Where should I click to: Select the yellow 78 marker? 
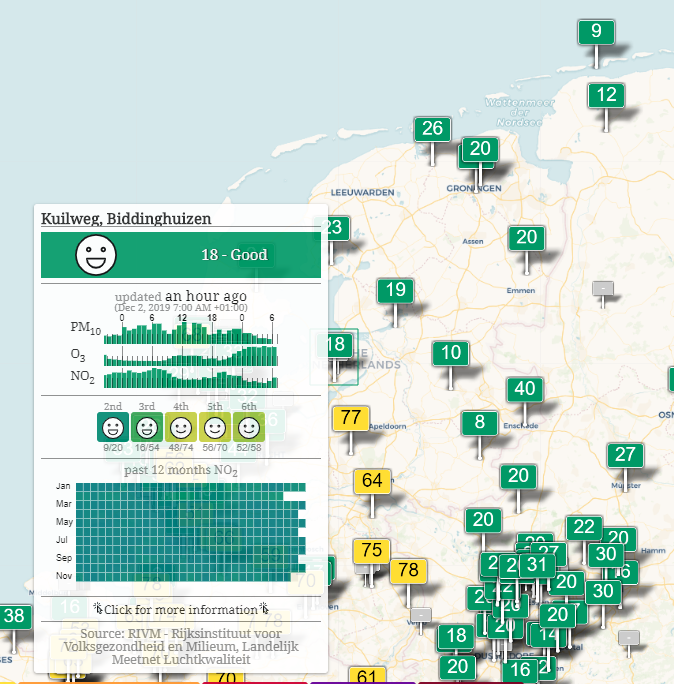(408, 571)
